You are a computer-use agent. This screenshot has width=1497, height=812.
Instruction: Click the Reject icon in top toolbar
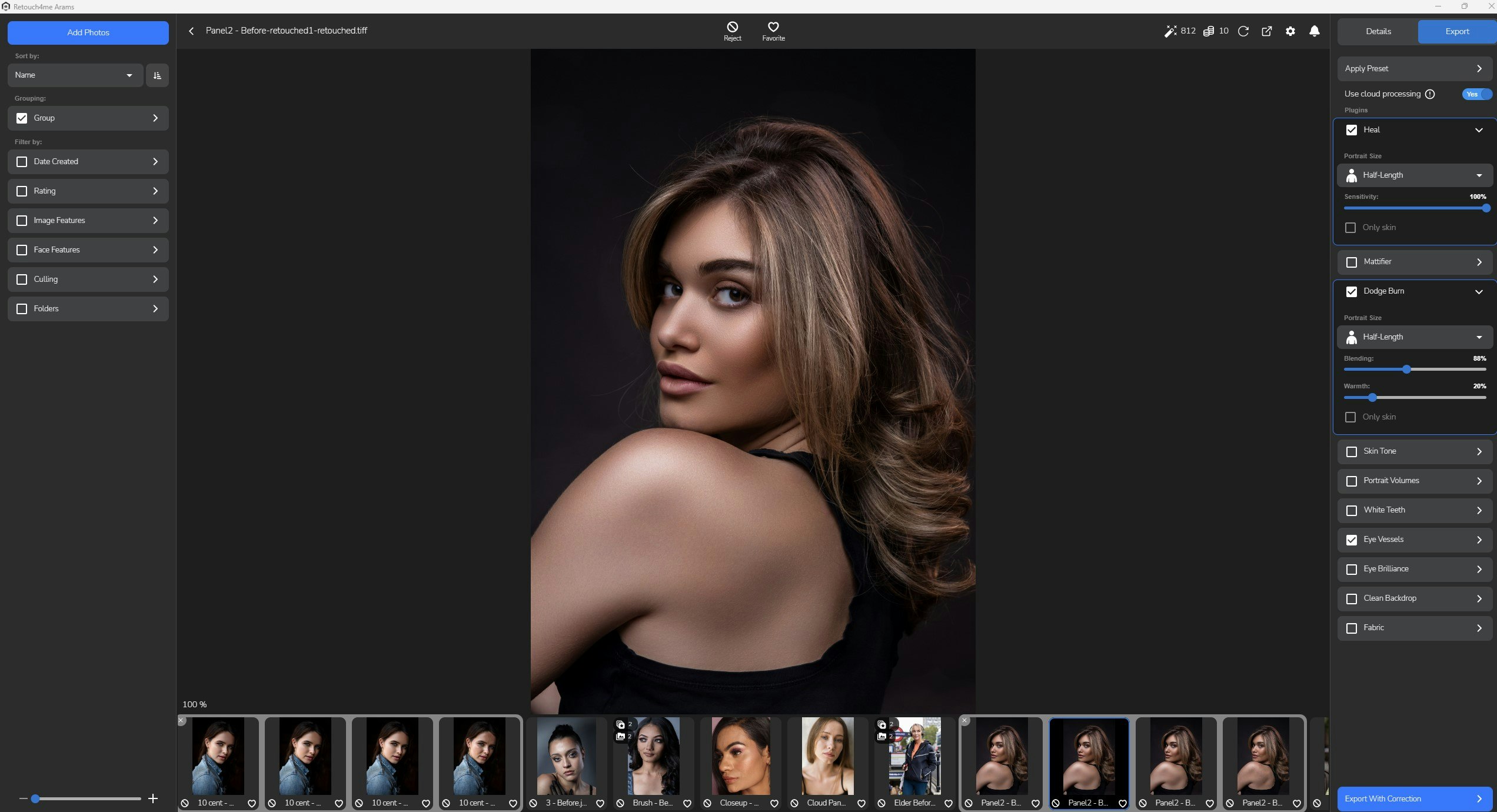[x=732, y=28]
